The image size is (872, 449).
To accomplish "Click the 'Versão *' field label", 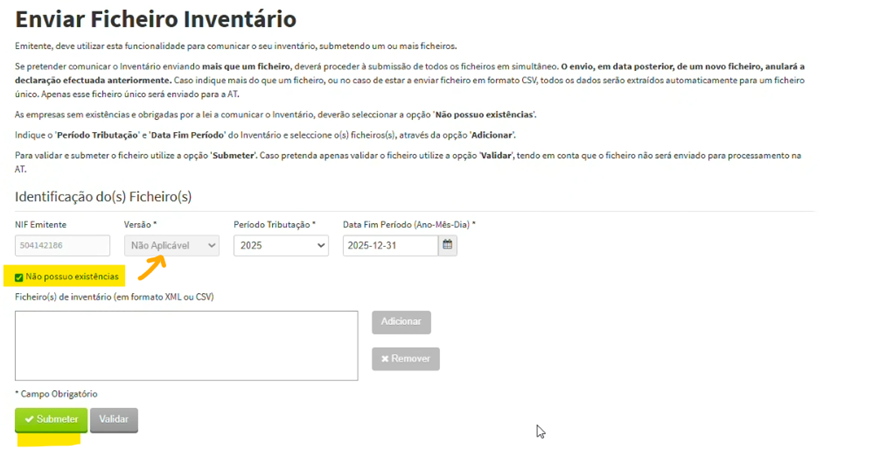I will 140,225.
